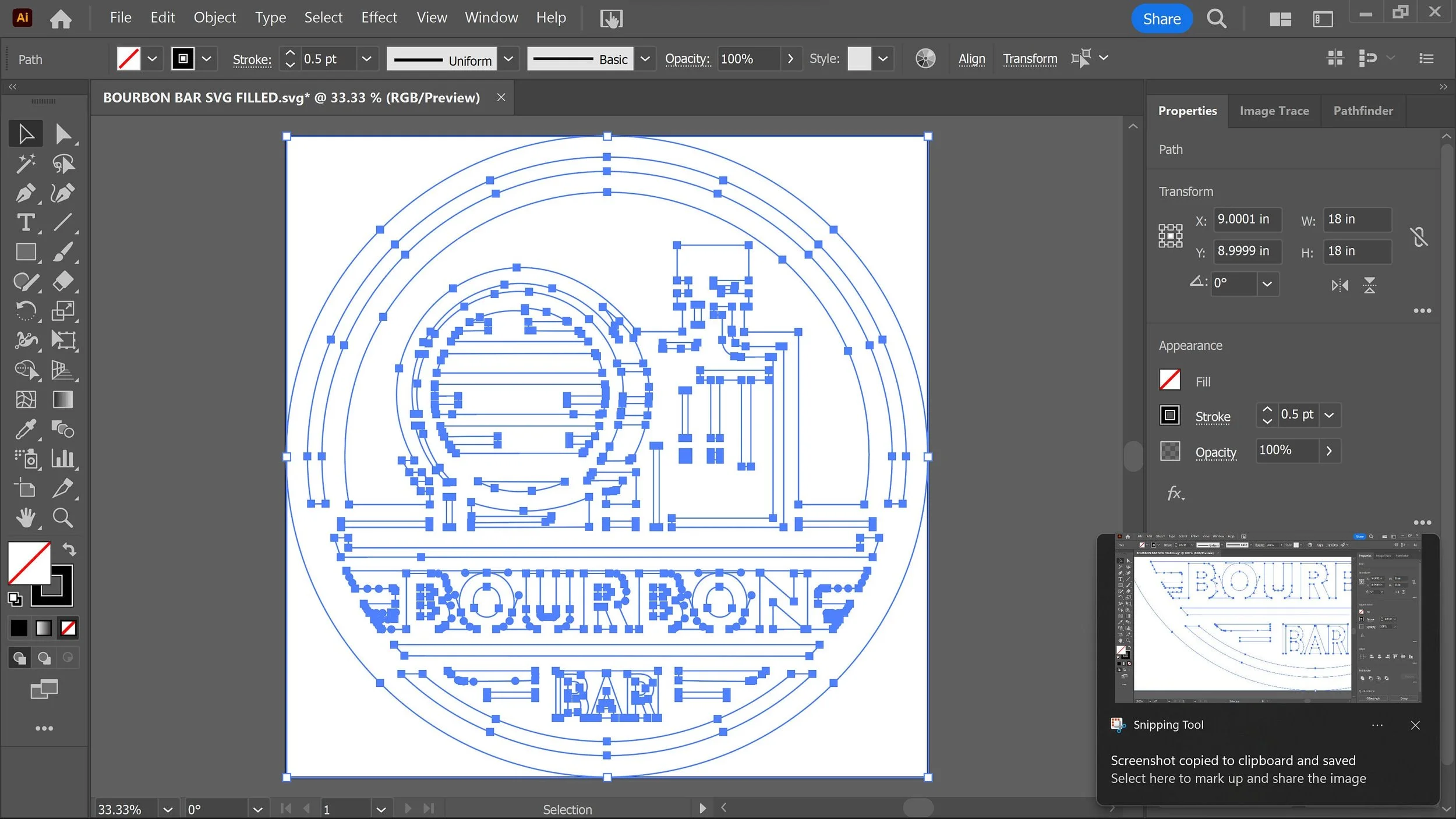1456x819 pixels.
Task: Select the Zoom tool
Action: click(63, 518)
